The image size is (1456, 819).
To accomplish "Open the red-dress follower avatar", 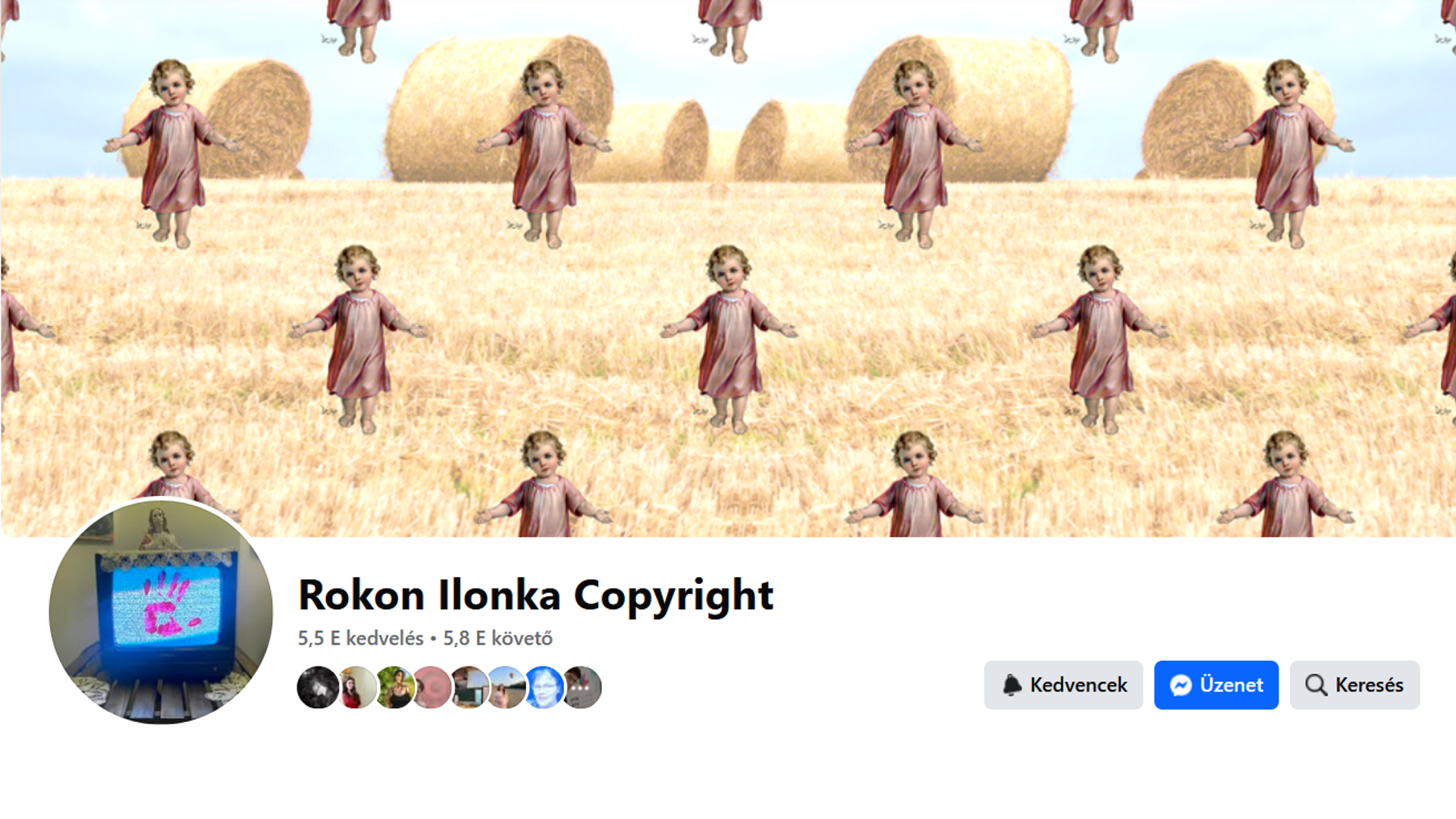I will click(x=356, y=687).
